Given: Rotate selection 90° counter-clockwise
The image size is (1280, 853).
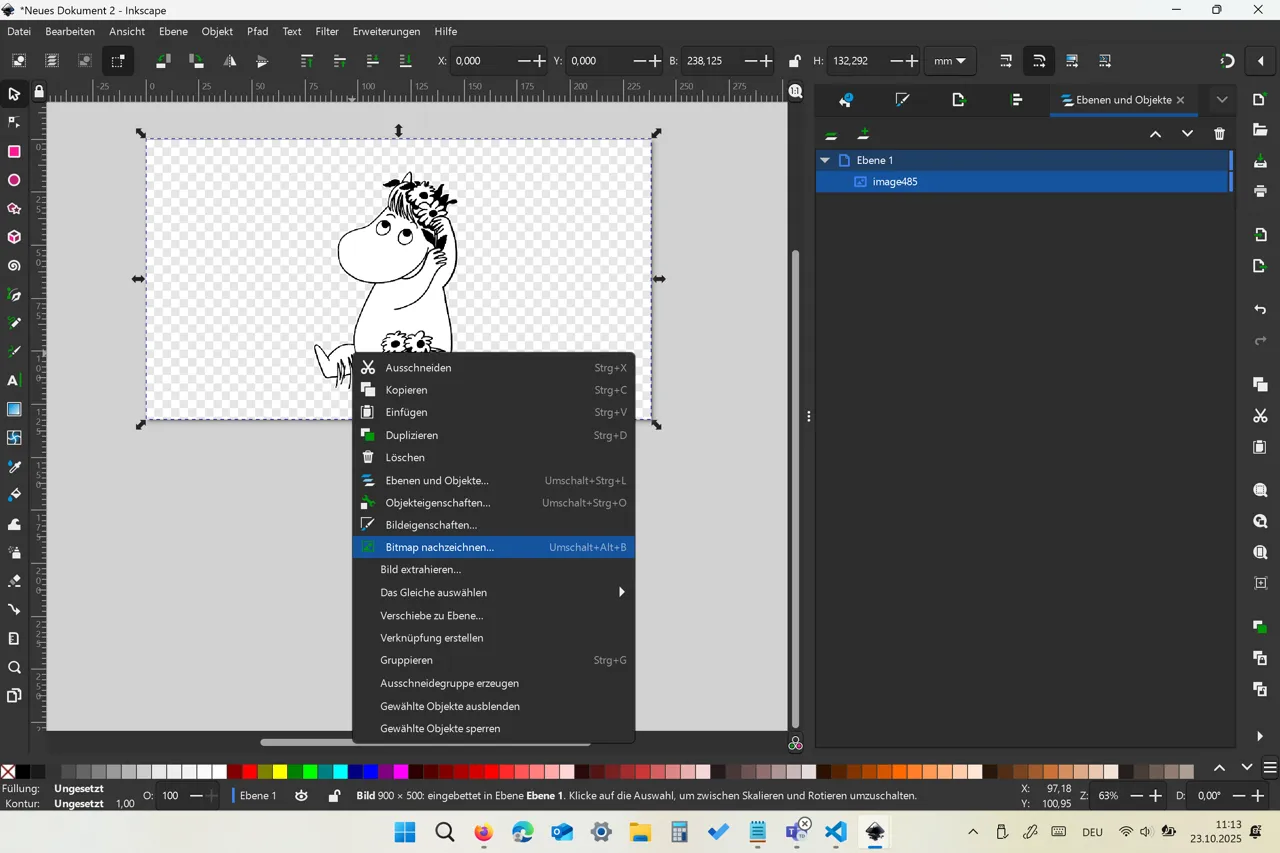Looking at the screenshot, I should coord(163,61).
